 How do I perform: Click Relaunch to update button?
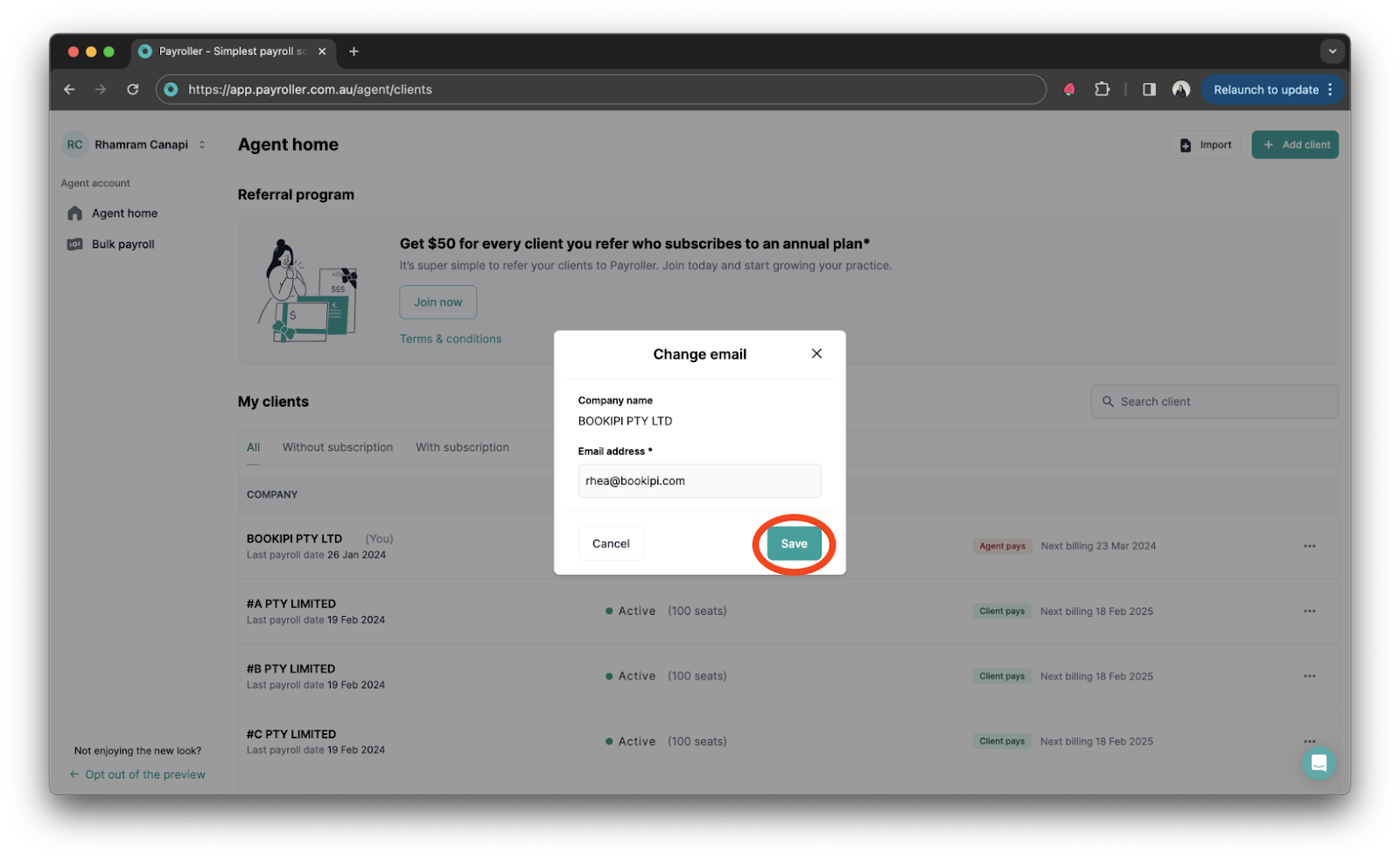(x=1273, y=89)
